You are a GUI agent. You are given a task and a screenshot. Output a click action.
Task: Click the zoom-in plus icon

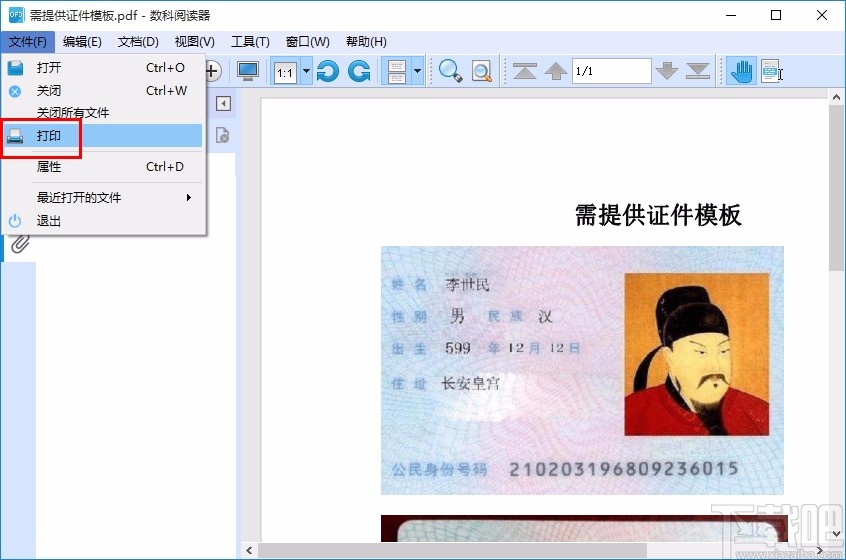[x=213, y=71]
